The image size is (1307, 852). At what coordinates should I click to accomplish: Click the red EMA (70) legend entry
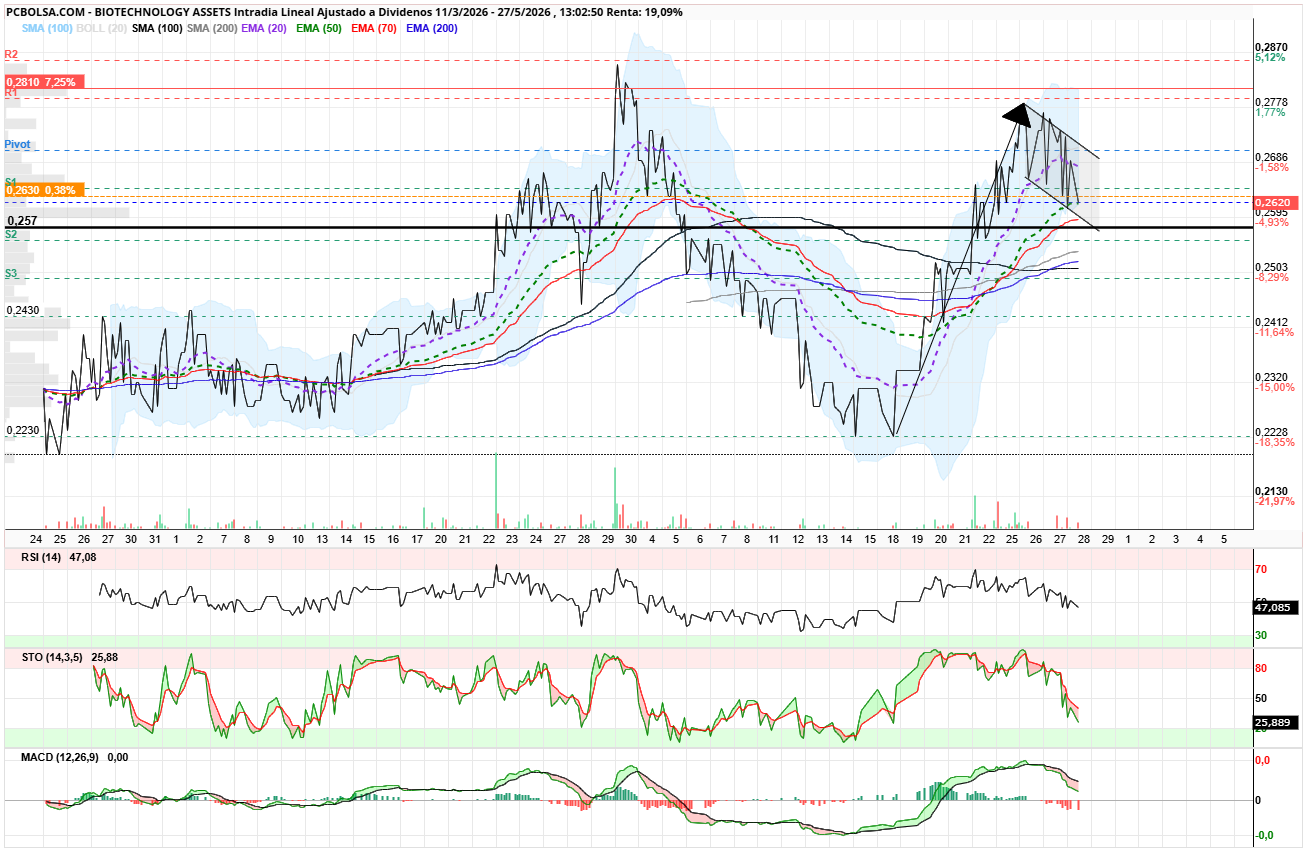[x=375, y=28]
